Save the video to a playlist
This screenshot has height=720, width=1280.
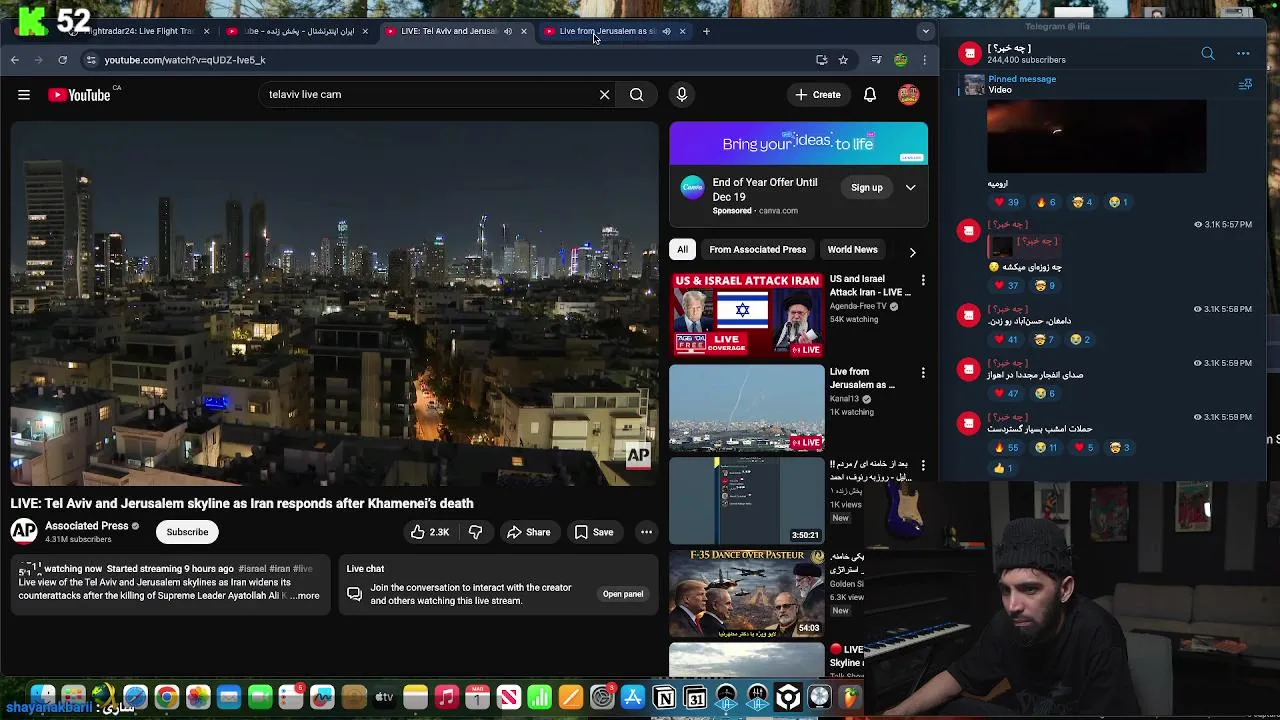(x=593, y=532)
